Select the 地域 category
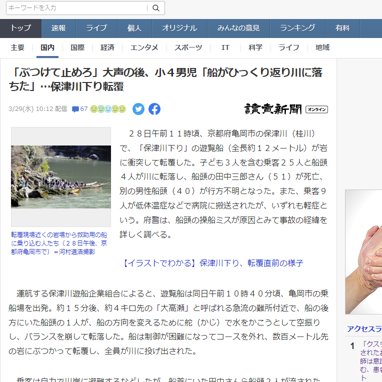The image size is (382, 382). pos(322,48)
